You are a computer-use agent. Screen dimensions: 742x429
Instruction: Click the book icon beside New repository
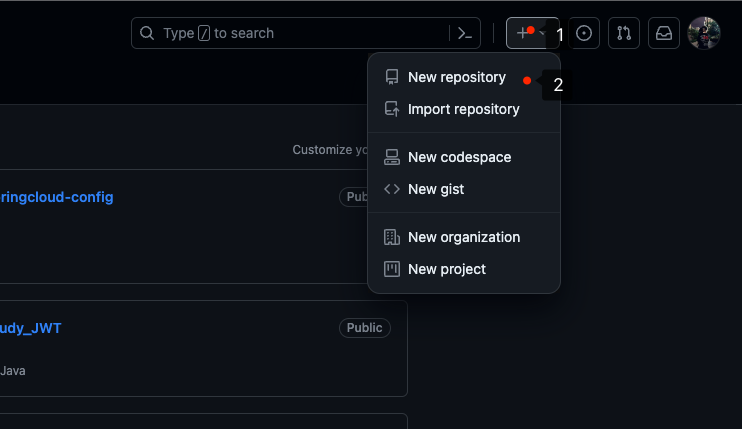click(x=392, y=77)
